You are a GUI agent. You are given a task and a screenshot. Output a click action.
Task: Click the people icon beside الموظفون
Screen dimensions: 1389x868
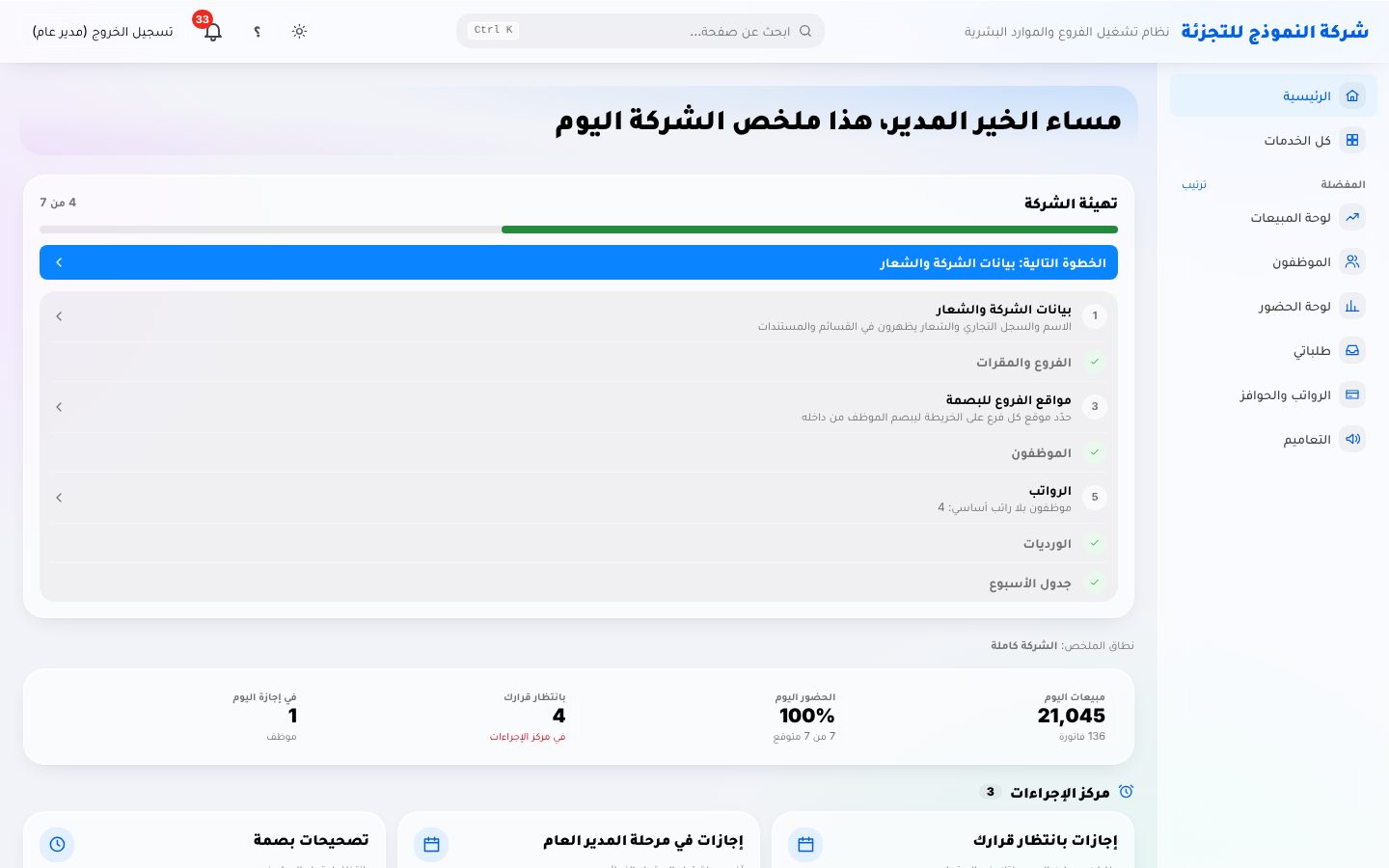point(1352,261)
